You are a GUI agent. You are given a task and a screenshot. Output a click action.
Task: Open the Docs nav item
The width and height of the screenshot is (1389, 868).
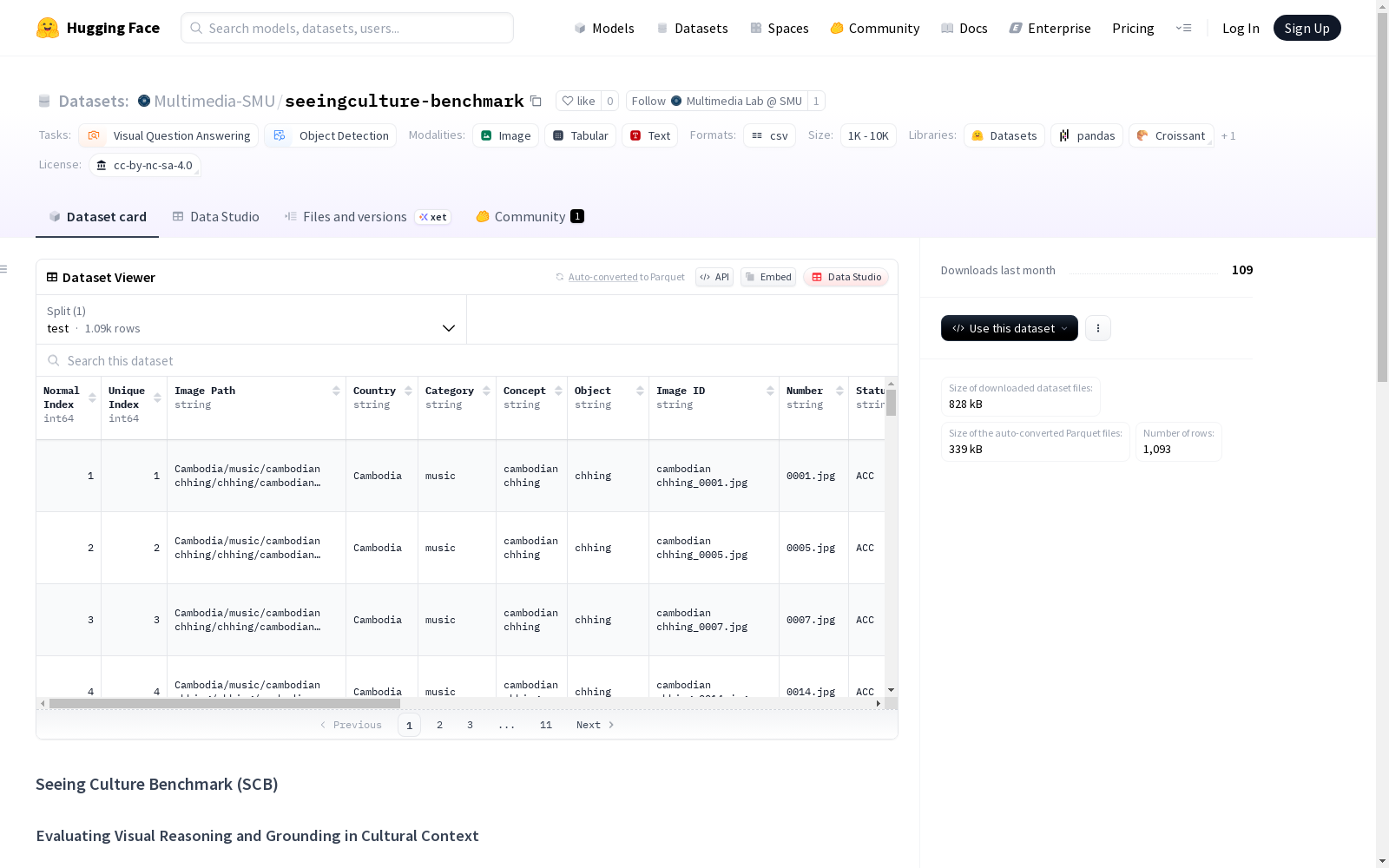964,28
